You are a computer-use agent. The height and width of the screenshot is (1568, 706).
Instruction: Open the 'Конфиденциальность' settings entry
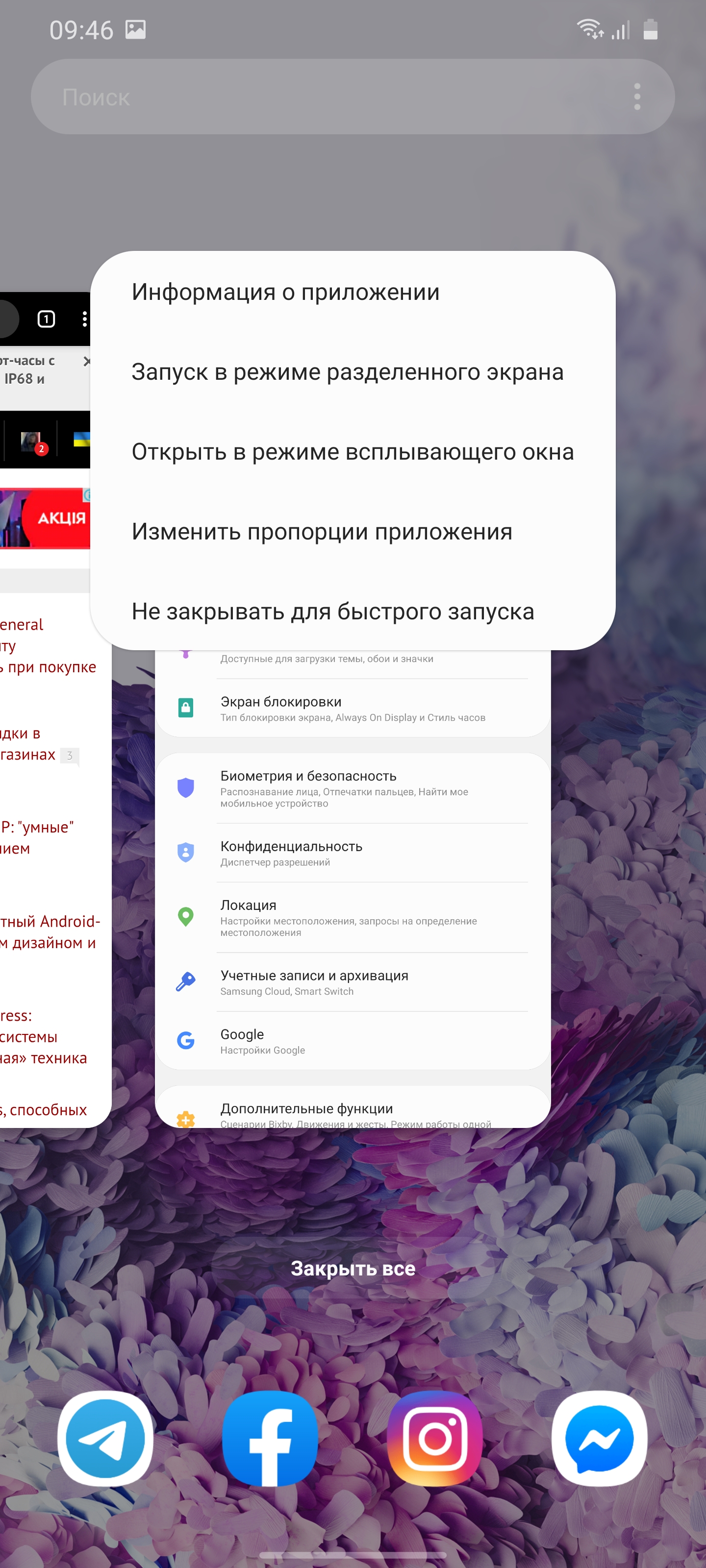point(352,853)
